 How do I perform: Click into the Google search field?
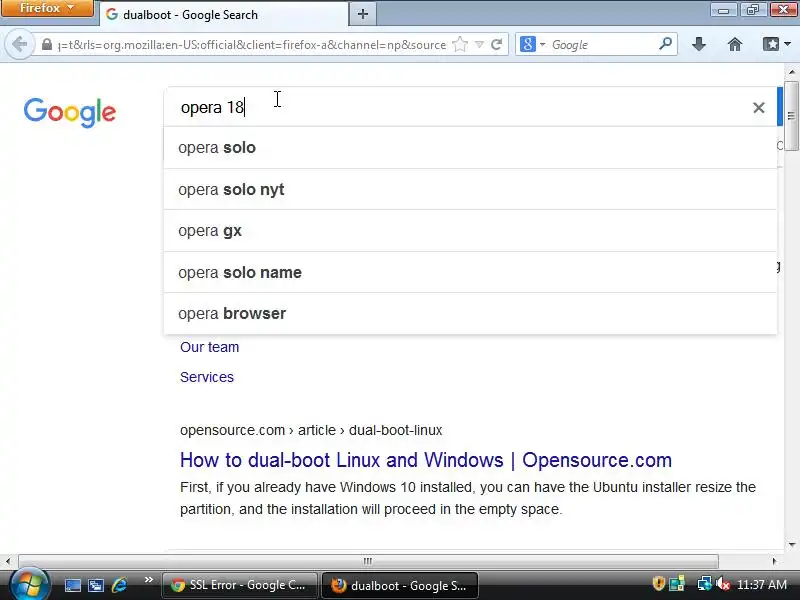click(x=459, y=107)
